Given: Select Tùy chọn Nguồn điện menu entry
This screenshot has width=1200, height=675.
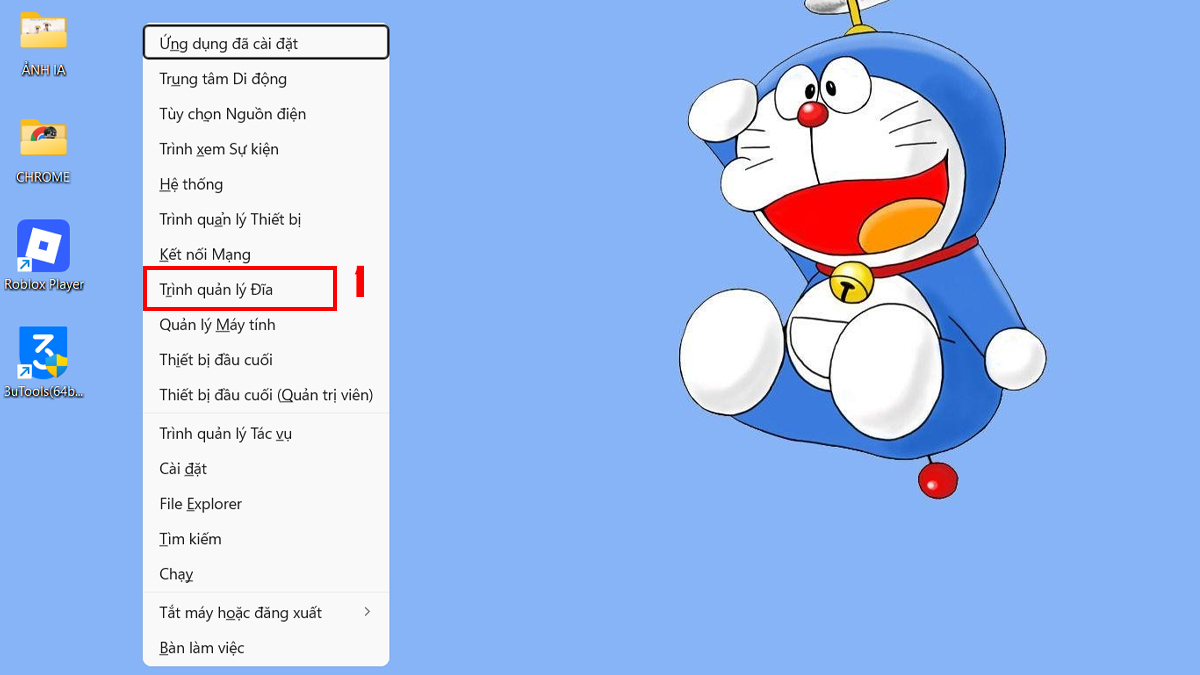Looking at the screenshot, I should (x=266, y=113).
